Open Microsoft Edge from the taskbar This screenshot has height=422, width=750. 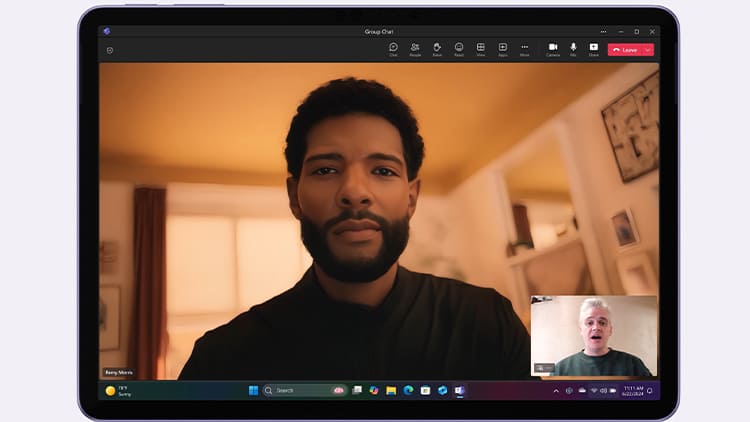pos(408,390)
